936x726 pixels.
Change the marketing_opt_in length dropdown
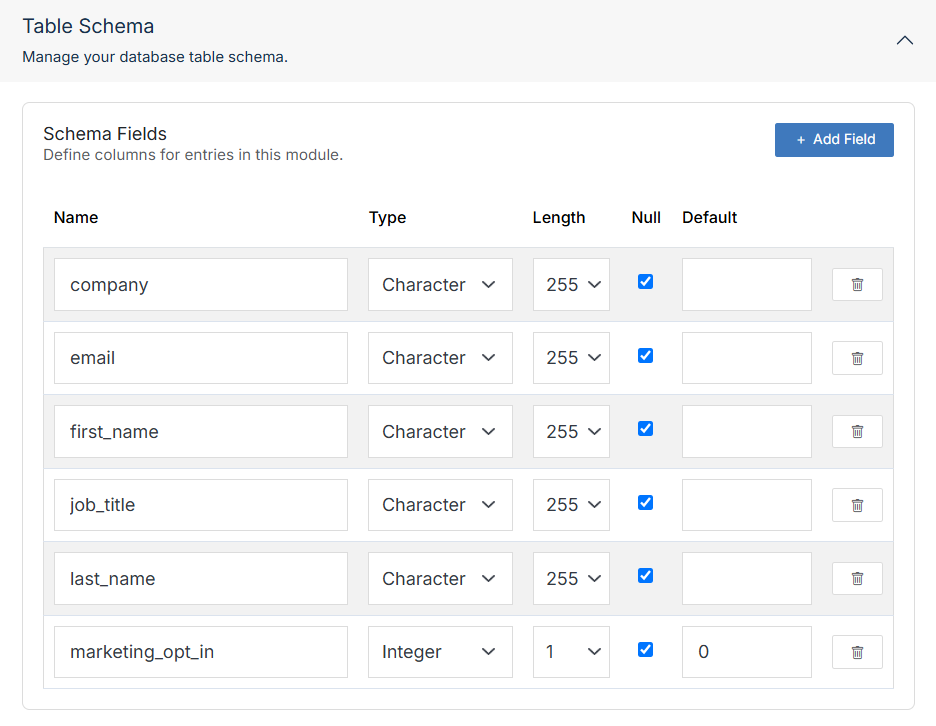[571, 652]
